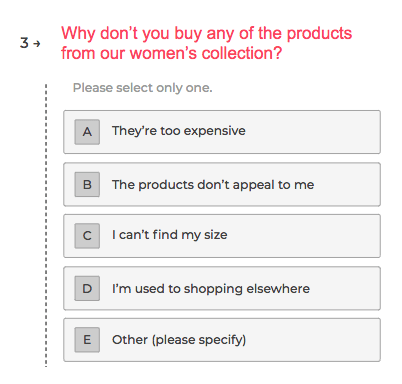This screenshot has width=402, height=384.
Task: Select "Other (please specify)" choice
Action: coord(179,340)
